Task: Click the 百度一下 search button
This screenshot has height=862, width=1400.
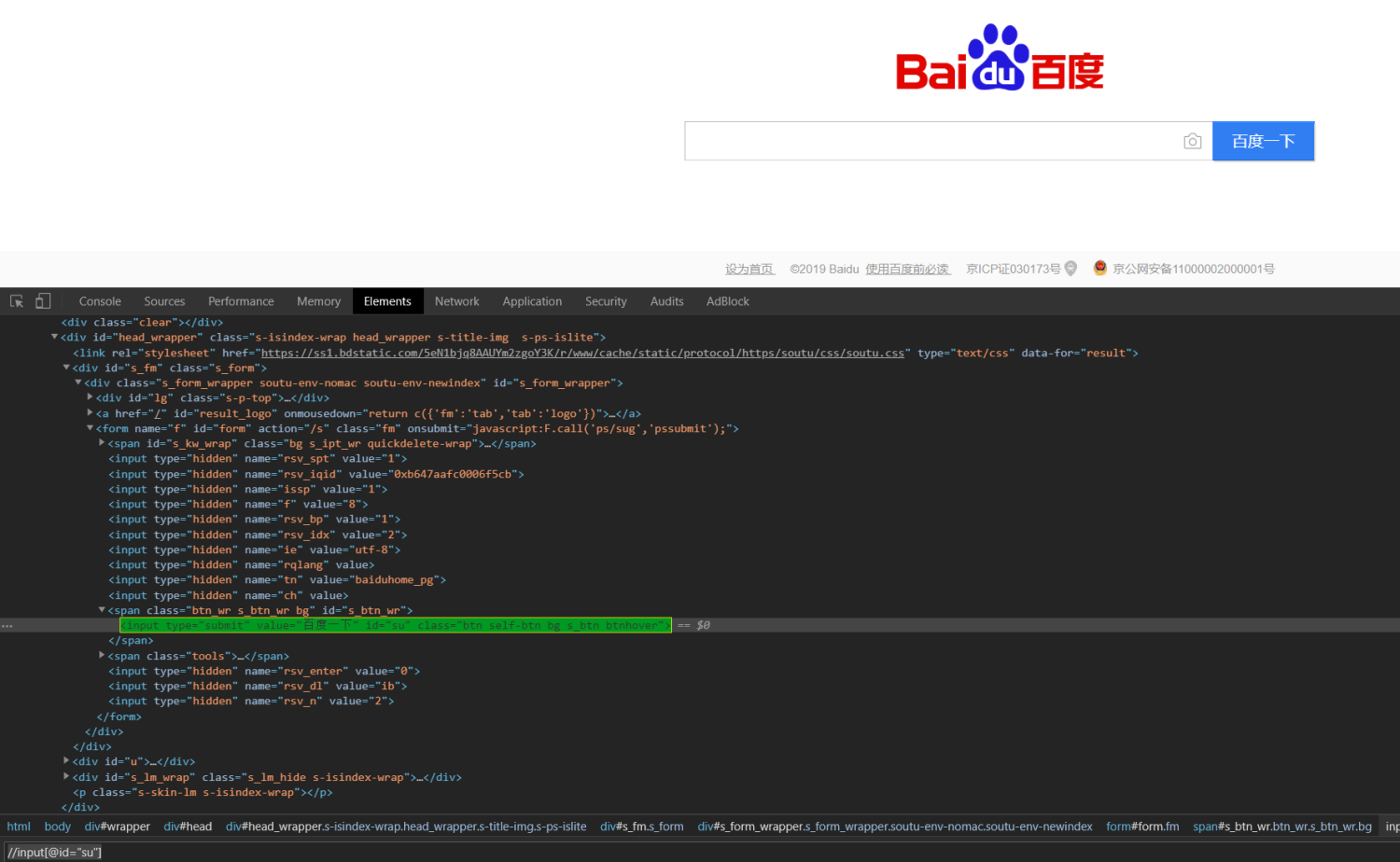Action: point(1263,141)
